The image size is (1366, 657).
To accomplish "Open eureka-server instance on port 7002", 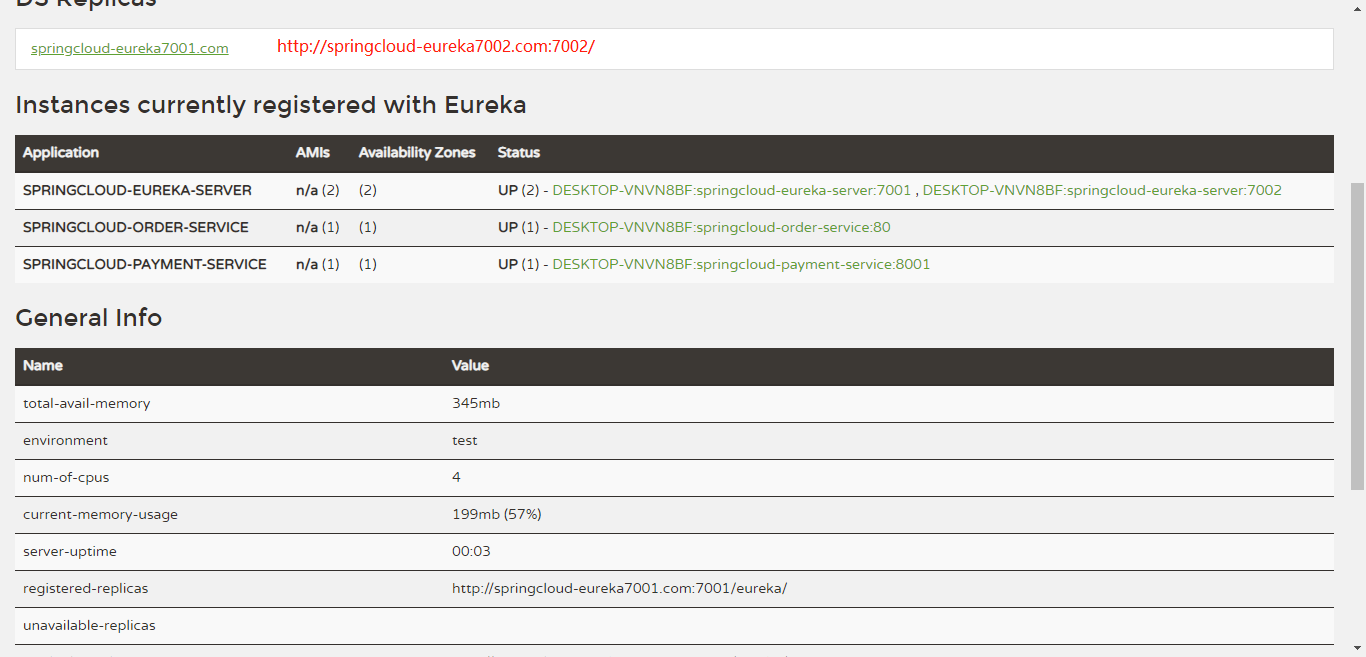I will click(1102, 189).
